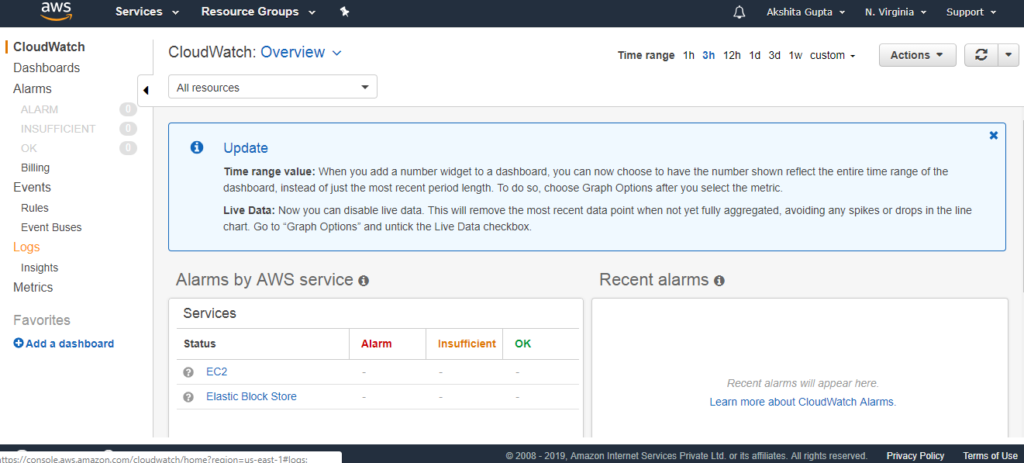Viewport: 1024px width, 463px height.
Task: Collapse the sidebar with the arrow
Action: (145, 90)
